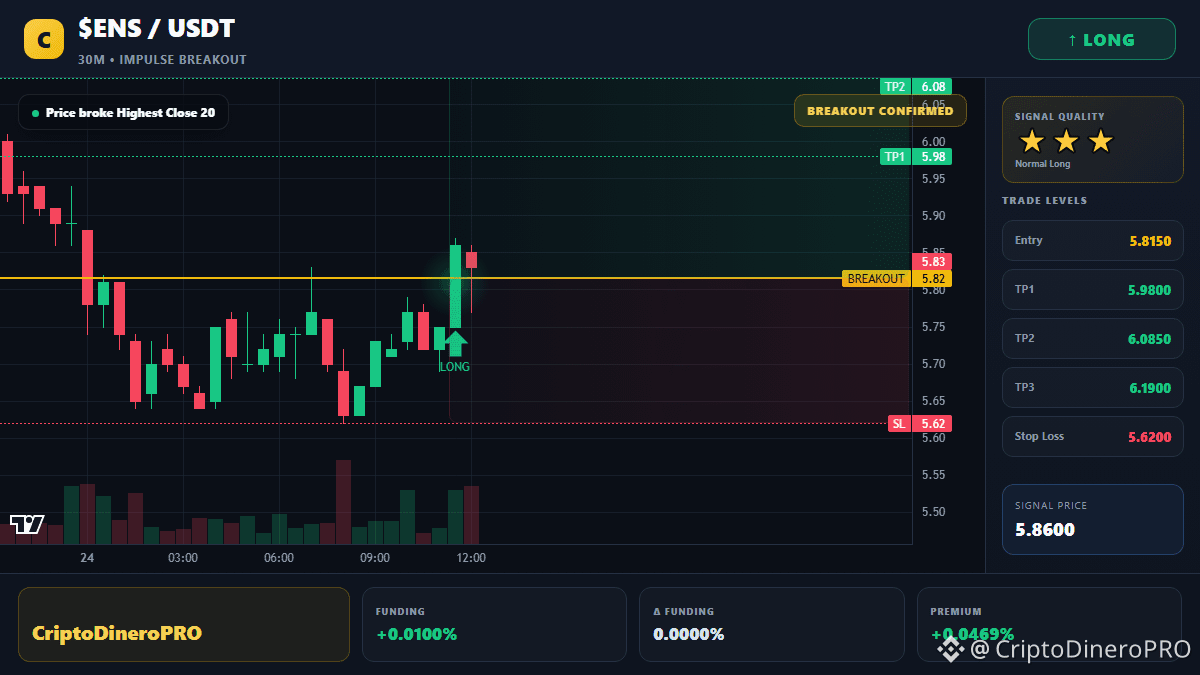
Task: Click the BREAKOUT CONFIRMED badge
Action: click(880, 111)
